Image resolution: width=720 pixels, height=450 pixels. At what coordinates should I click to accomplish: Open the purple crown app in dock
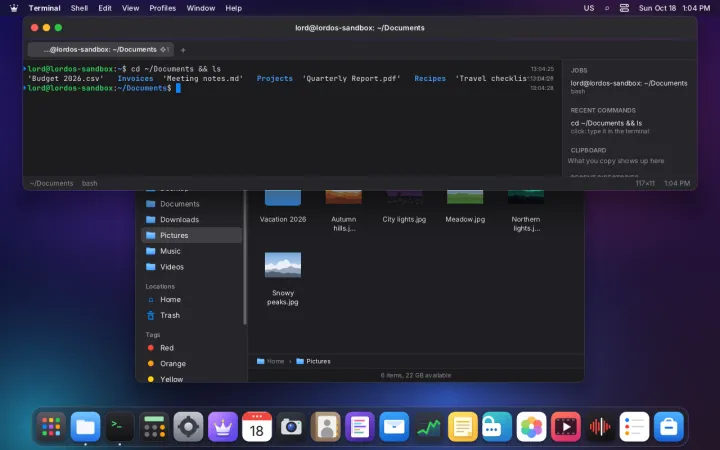click(x=223, y=427)
